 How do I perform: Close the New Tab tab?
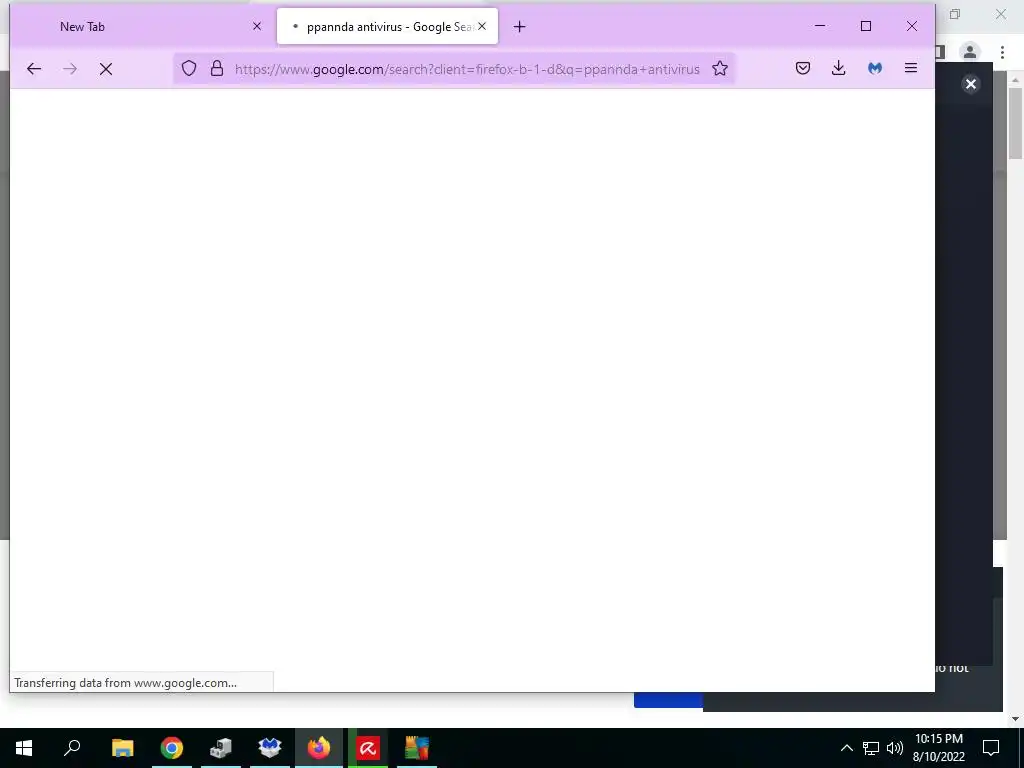pyautogui.click(x=257, y=26)
